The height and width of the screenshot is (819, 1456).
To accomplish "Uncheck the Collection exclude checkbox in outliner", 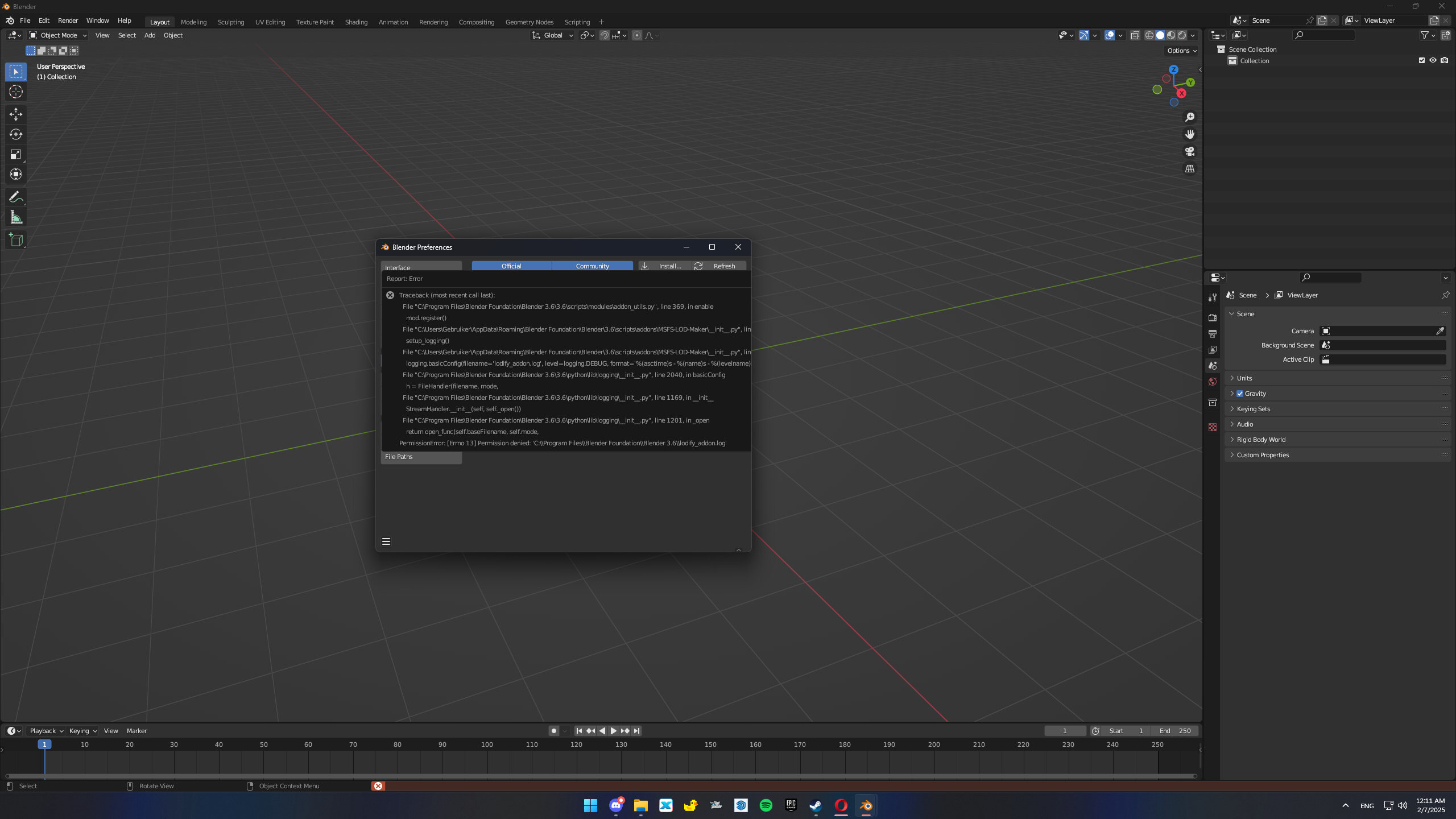I will 1422,60.
